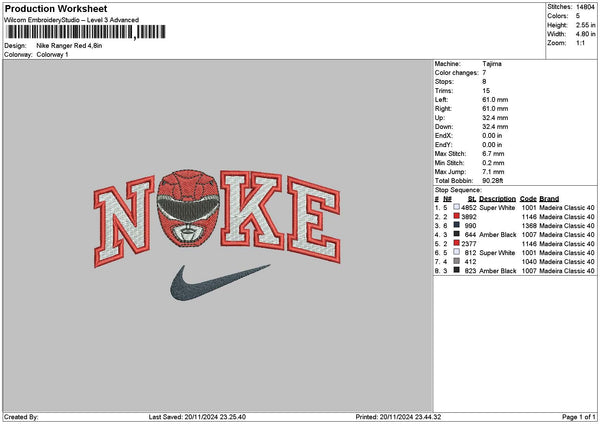The width and height of the screenshot is (600, 424).
Task: Click the total bobbin value '90.28ft'
Action: (x=492, y=181)
